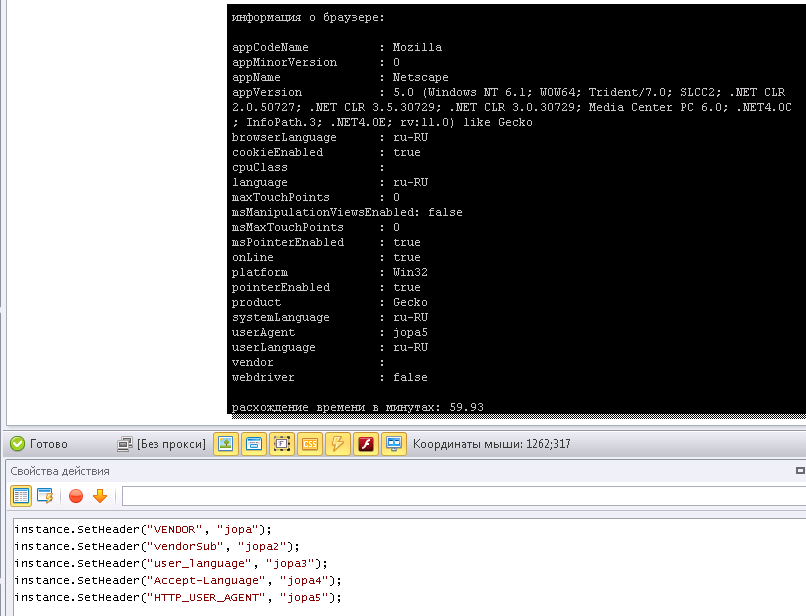Click code line SetHeader "VENDOR", "jopa"
The height and width of the screenshot is (616, 806).
coord(143,530)
